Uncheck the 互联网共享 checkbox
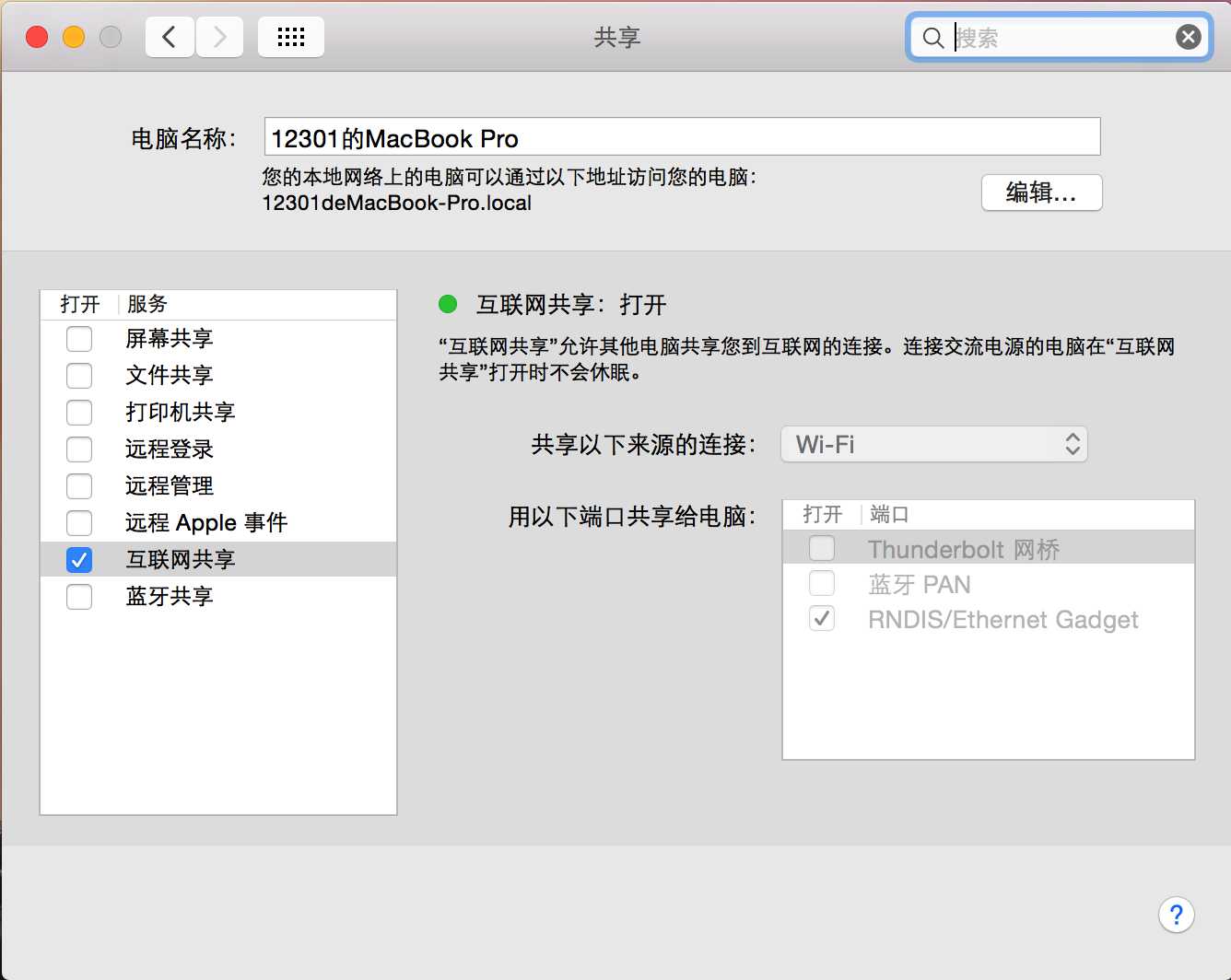This screenshot has width=1231, height=980. click(79, 560)
